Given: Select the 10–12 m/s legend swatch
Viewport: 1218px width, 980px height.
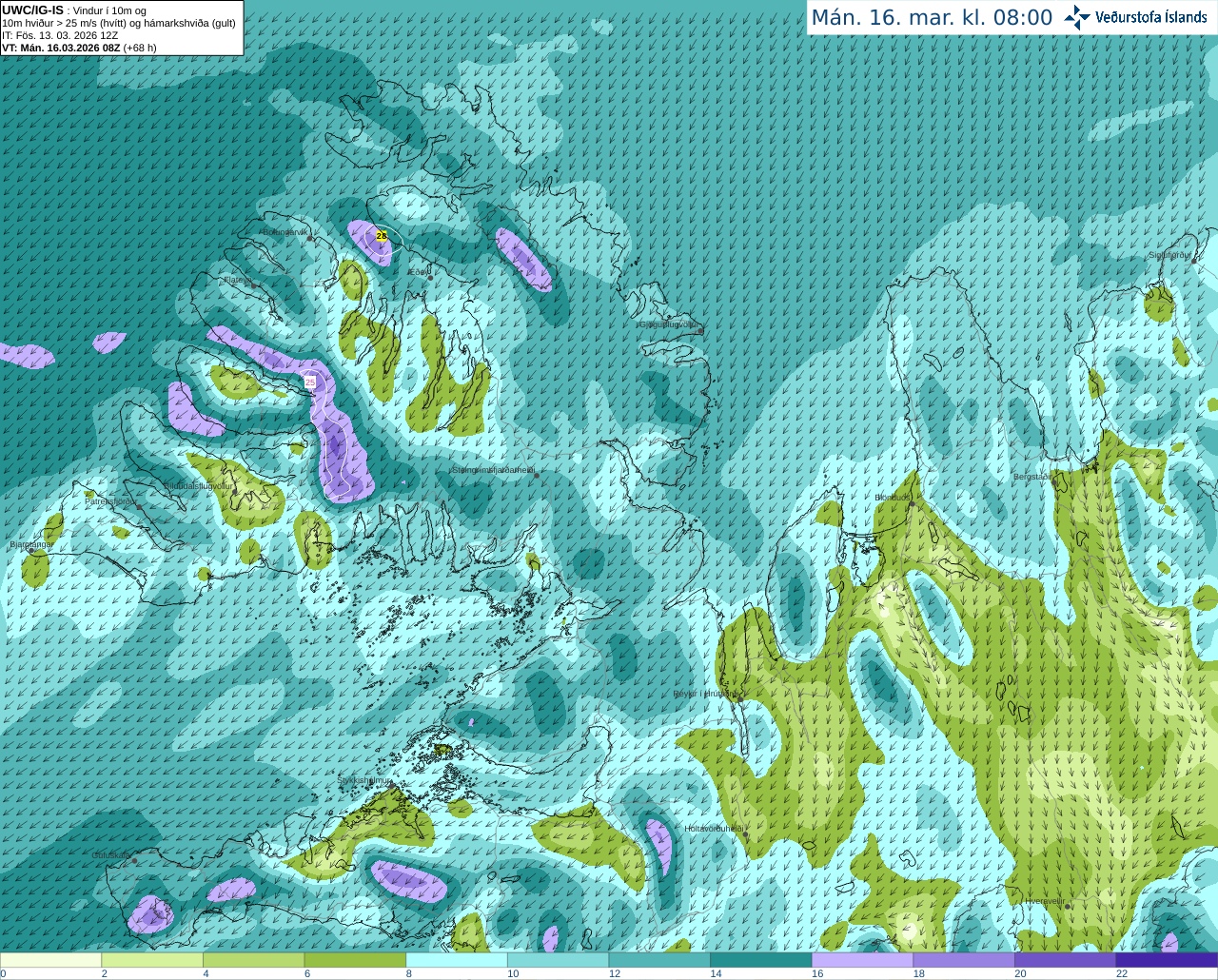Looking at the screenshot, I should [558, 960].
